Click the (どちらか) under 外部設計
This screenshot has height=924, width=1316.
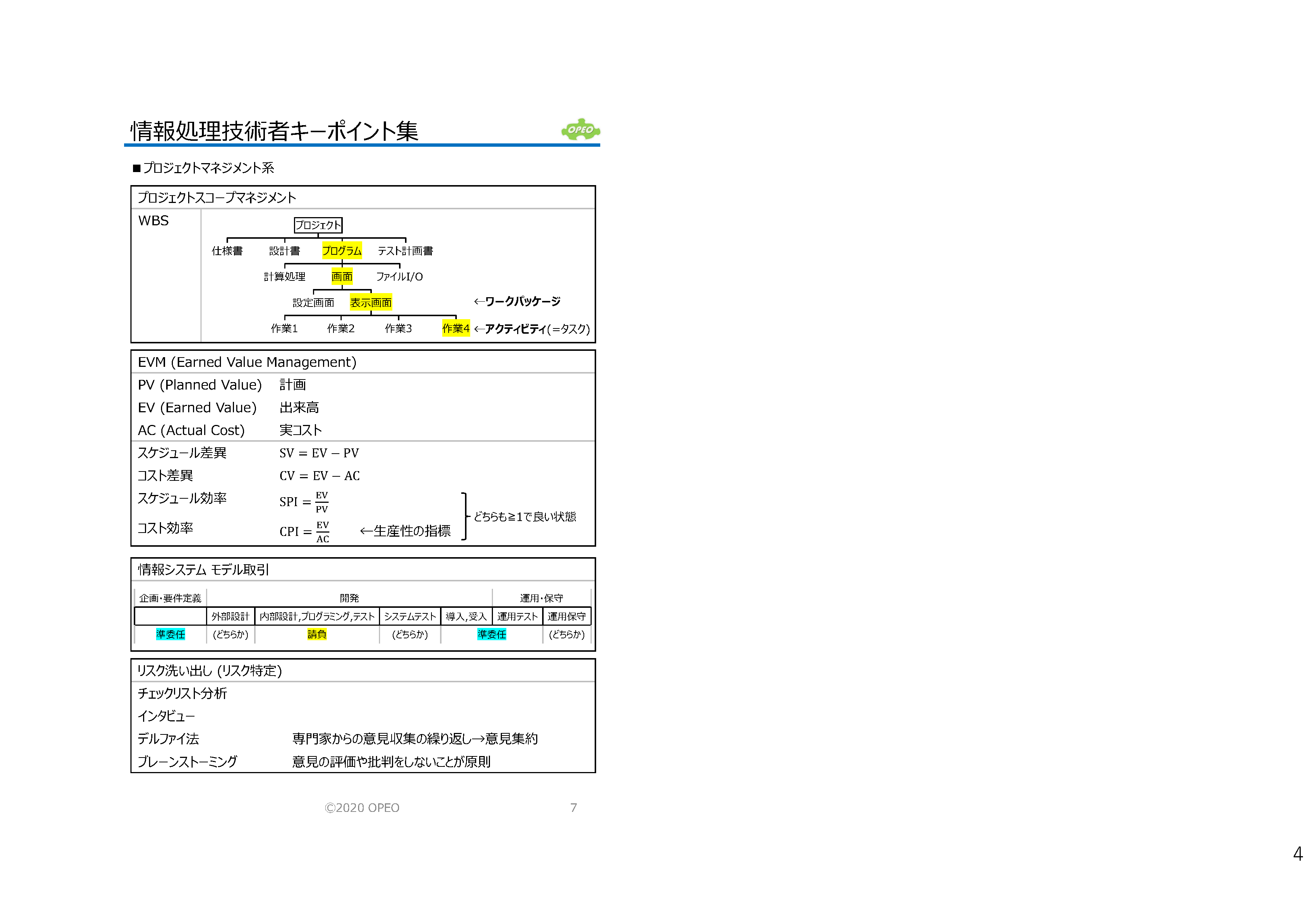pos(230,634)
